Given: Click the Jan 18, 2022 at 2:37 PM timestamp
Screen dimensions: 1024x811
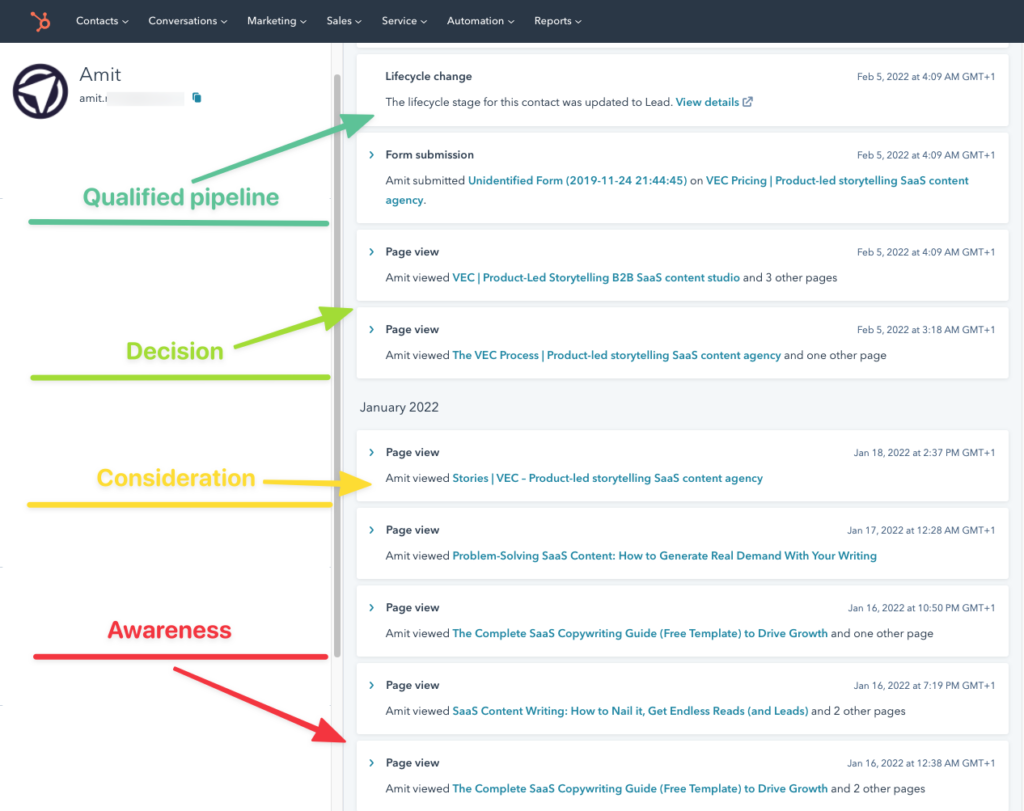Looking at the screenshot, I should [x=924, y=453].
